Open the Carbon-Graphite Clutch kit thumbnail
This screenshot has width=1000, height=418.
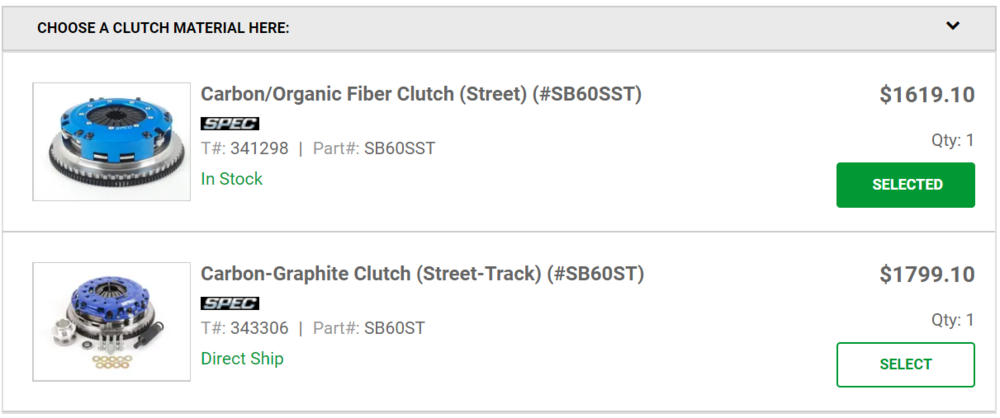coord(112,322)
